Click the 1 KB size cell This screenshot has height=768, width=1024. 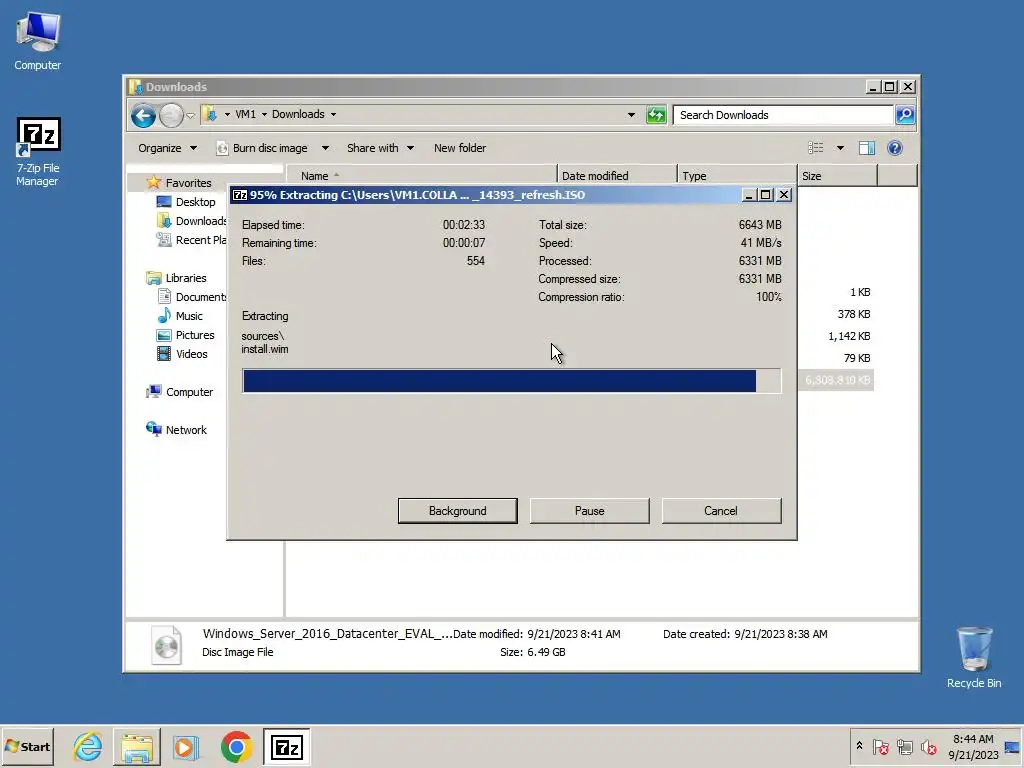point(860,293)
